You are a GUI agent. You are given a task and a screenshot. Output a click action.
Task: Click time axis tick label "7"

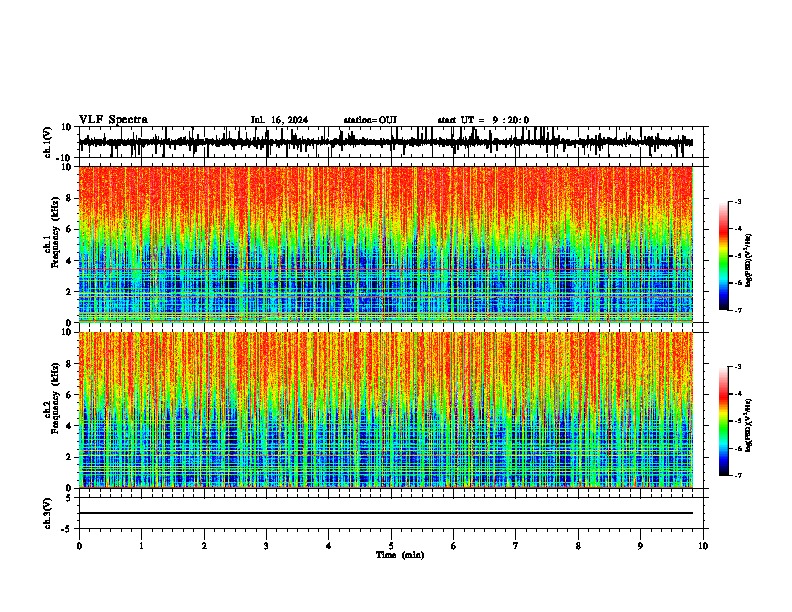(x=516, y=546)
